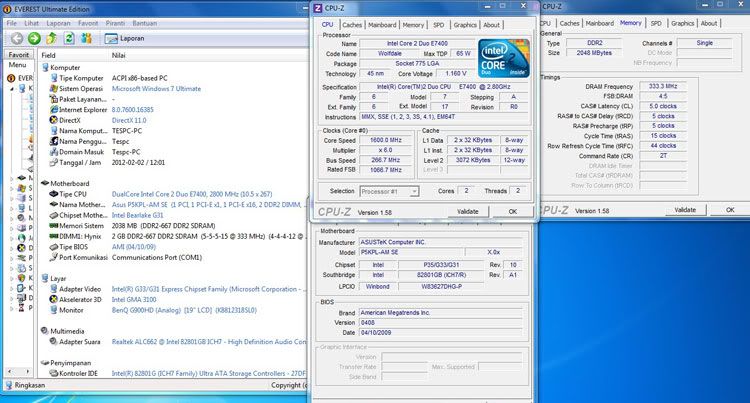Click left tree scrollbar right arrow
The width and height of the screenshot is (750, 403).
click(x=28, y=371)
